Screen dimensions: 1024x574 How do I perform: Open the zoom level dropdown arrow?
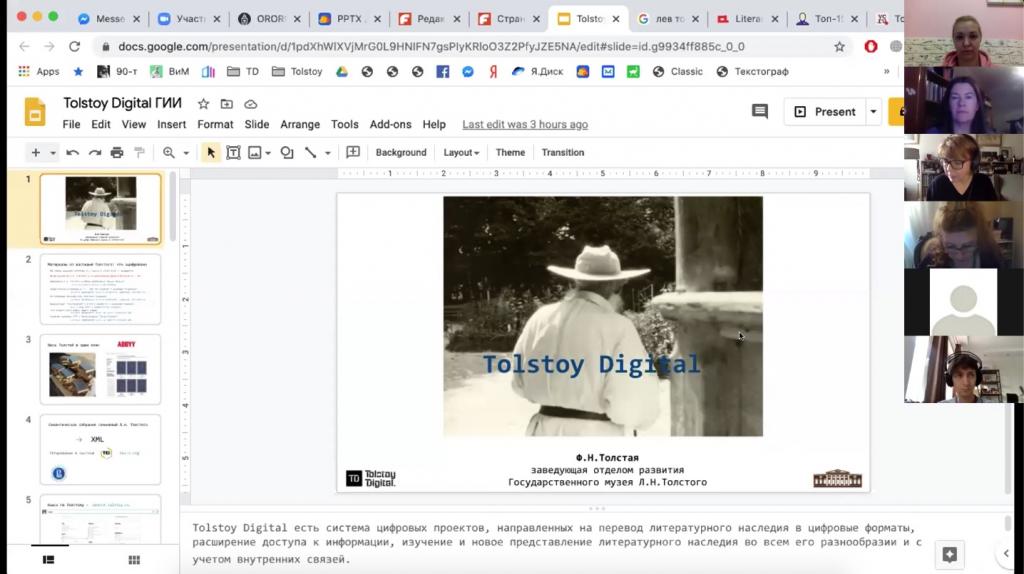click(x=186, y=153)
